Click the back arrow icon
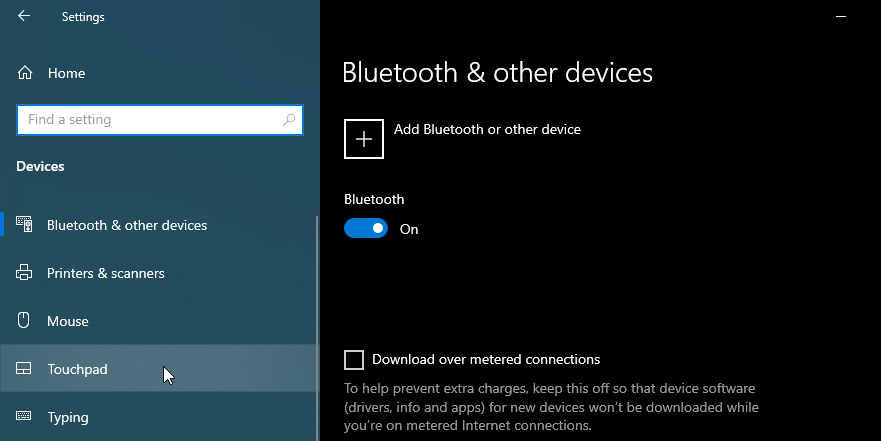 pos(24,16)
